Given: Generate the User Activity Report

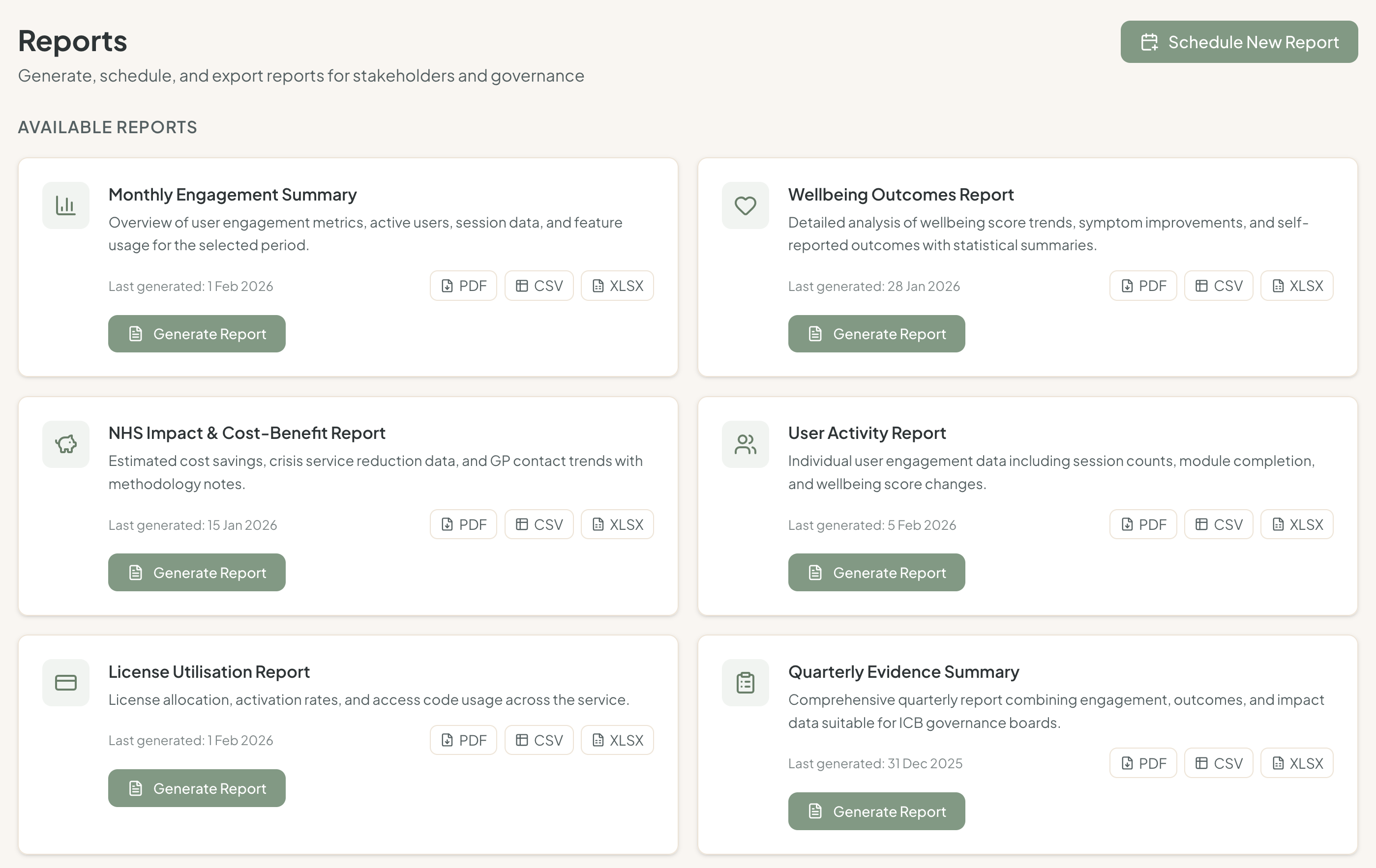Looking at the screenshot, I should 876,572.
